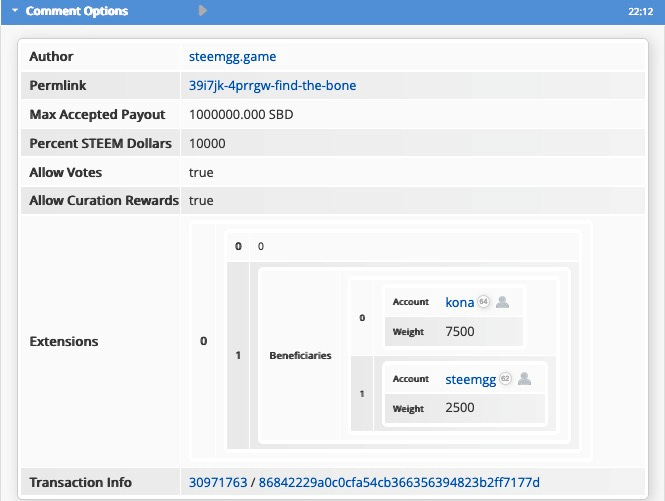This screenshot has height=501, width=665.
Task: Select the Allow Votes true value
Action: coord(201,173)
